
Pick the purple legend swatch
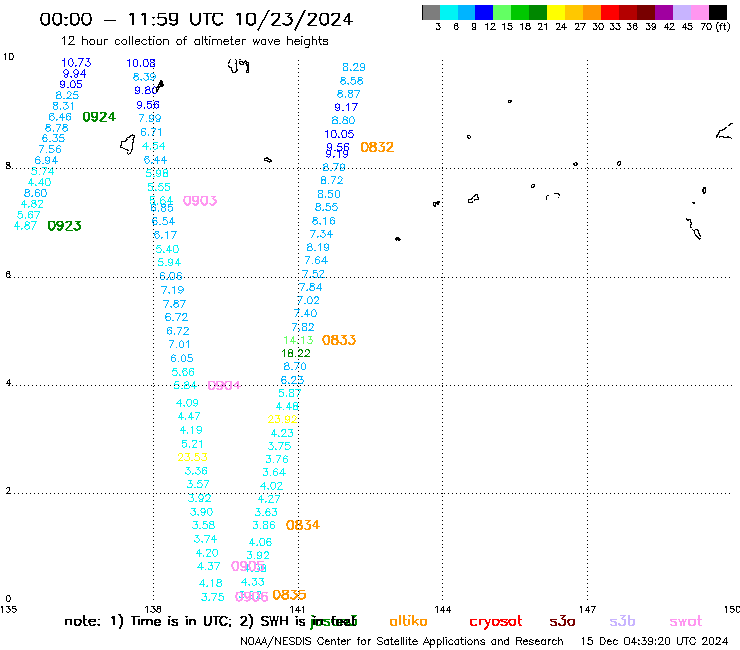[664, 12]
